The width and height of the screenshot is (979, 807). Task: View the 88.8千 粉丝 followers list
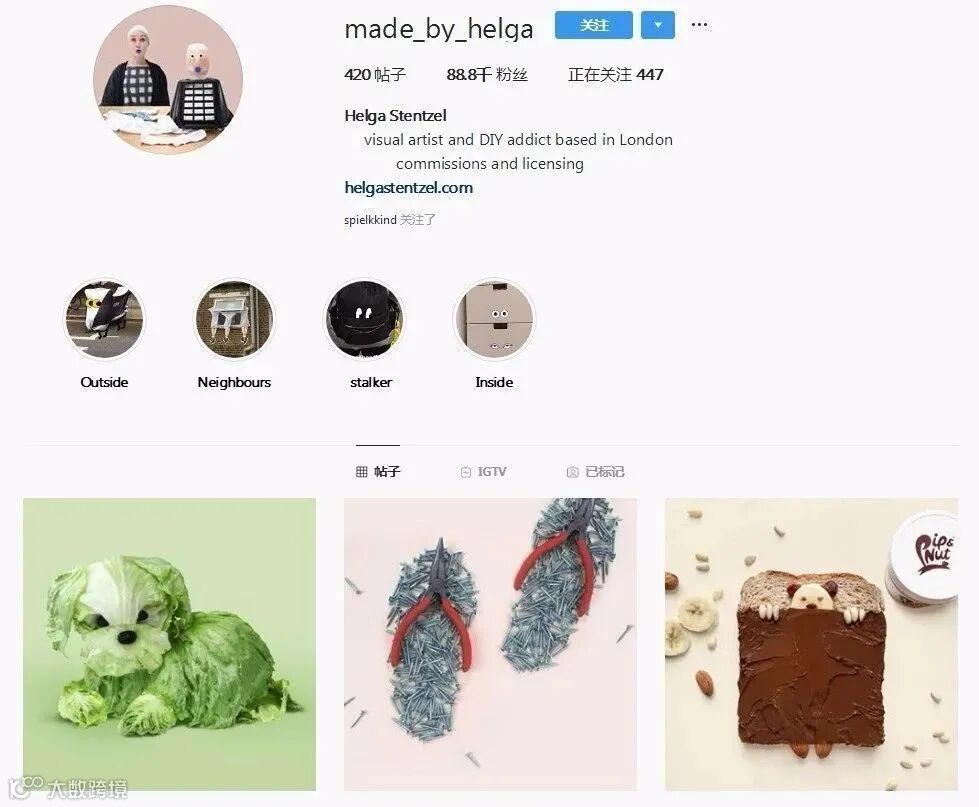point(487,75)
